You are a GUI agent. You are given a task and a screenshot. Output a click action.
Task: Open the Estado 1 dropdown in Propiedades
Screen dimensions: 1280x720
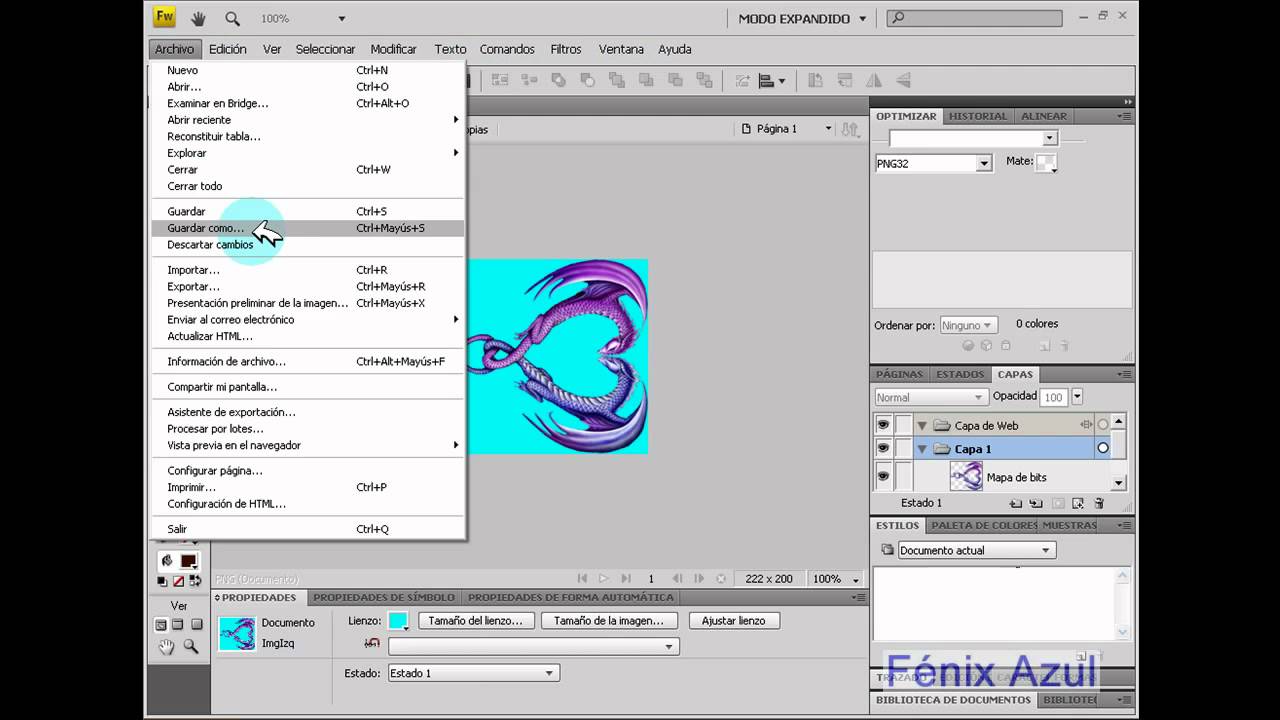(x=473, y=673)
